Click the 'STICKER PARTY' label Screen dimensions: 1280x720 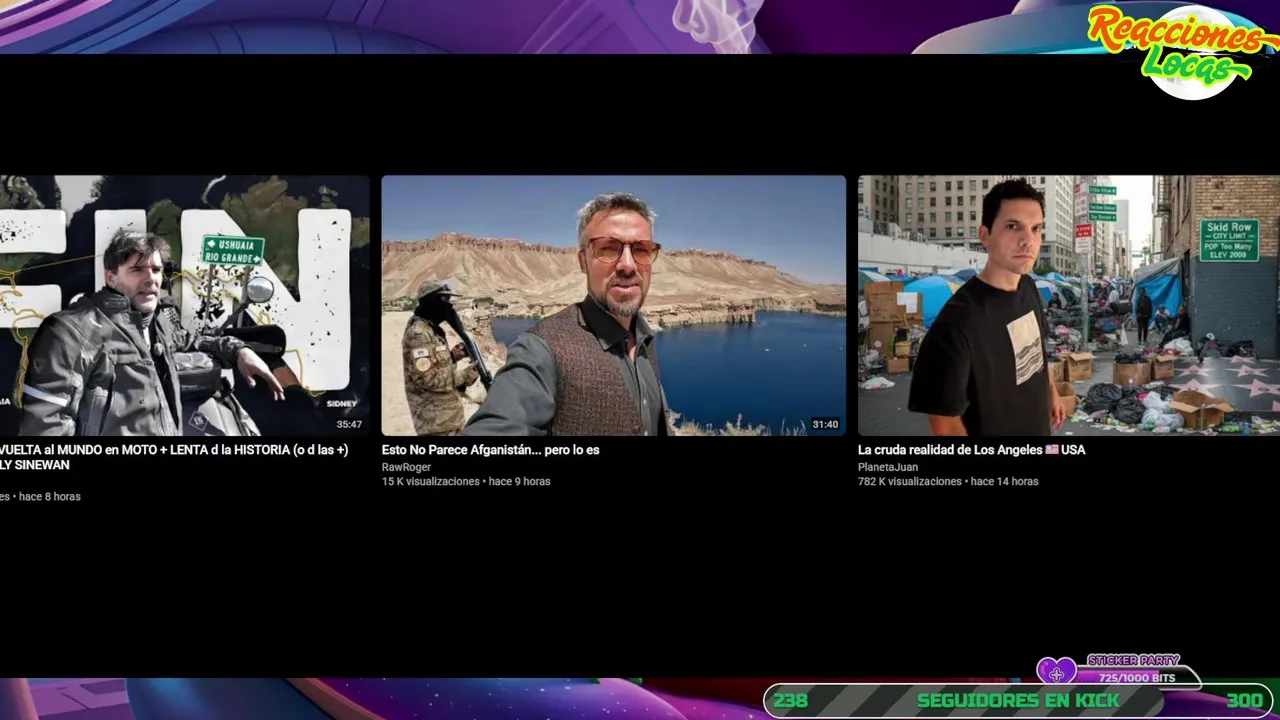pyautogui.click(x=1133, y=660)
